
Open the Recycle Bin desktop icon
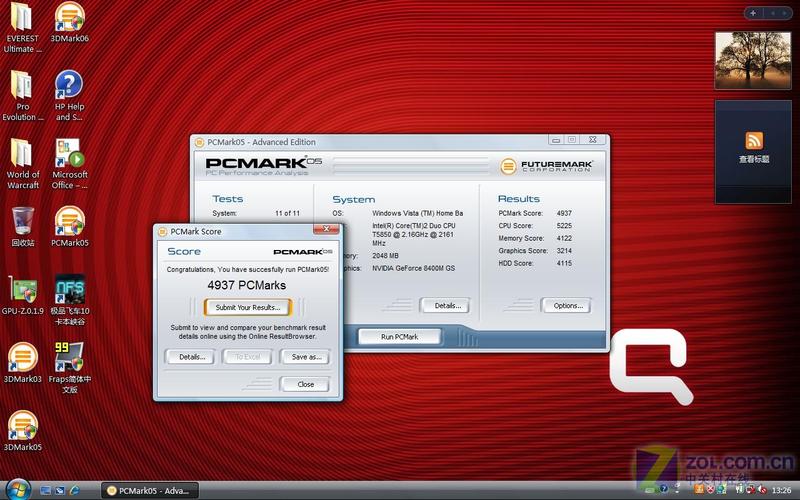point(22,226)
